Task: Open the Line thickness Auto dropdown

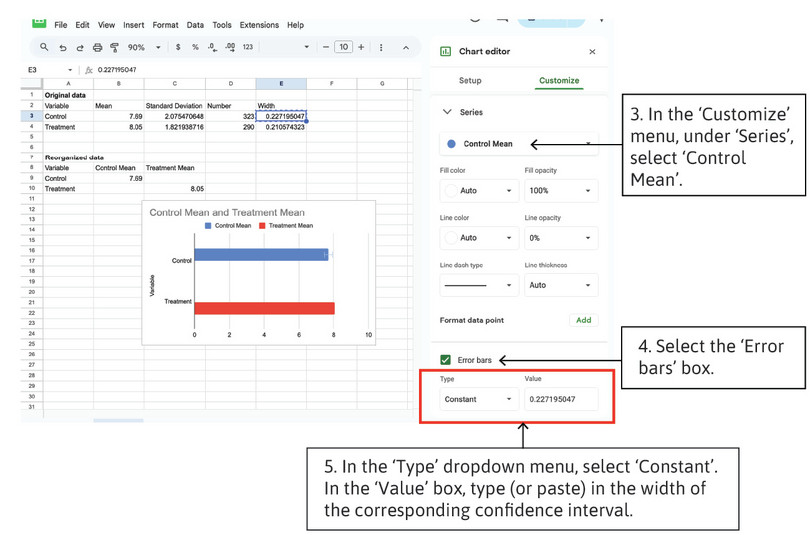Action: click(x=561, y=285)
